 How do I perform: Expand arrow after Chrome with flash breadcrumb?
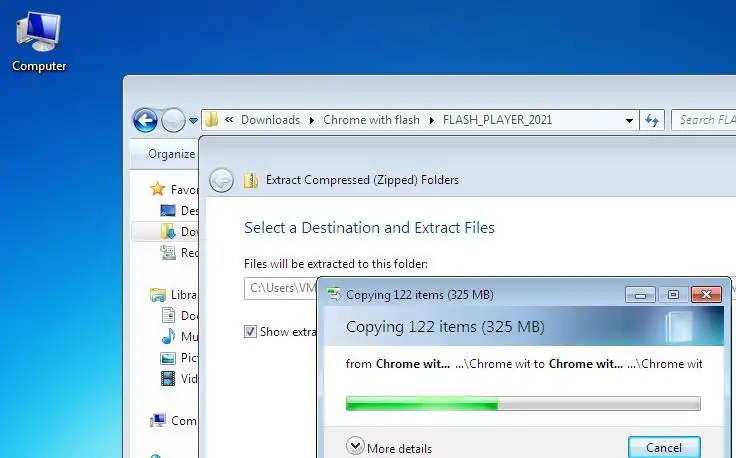(431, 121)
